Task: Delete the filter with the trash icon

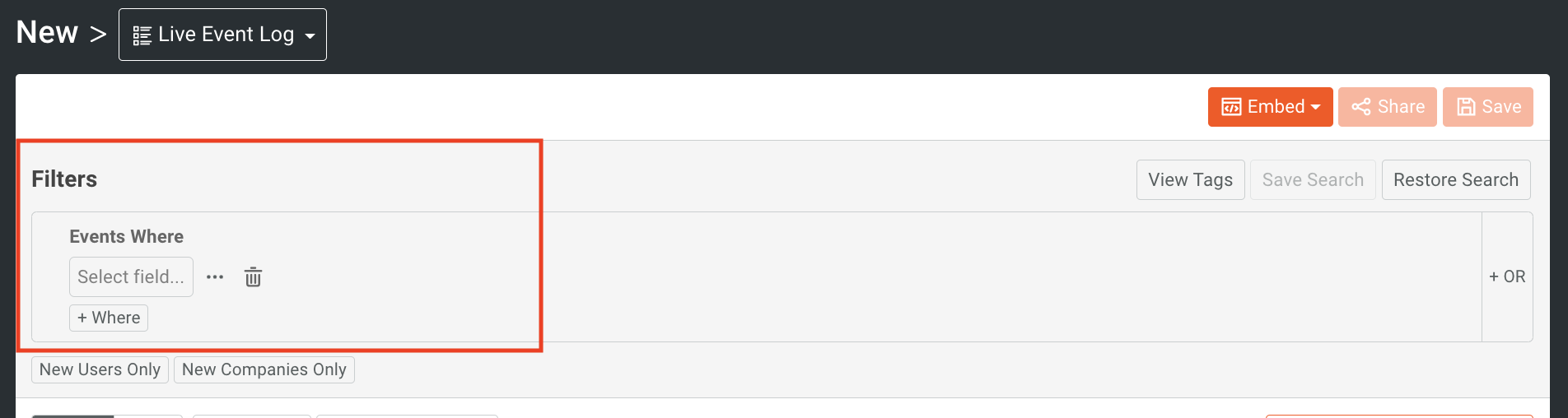Action: pos(253,277)
